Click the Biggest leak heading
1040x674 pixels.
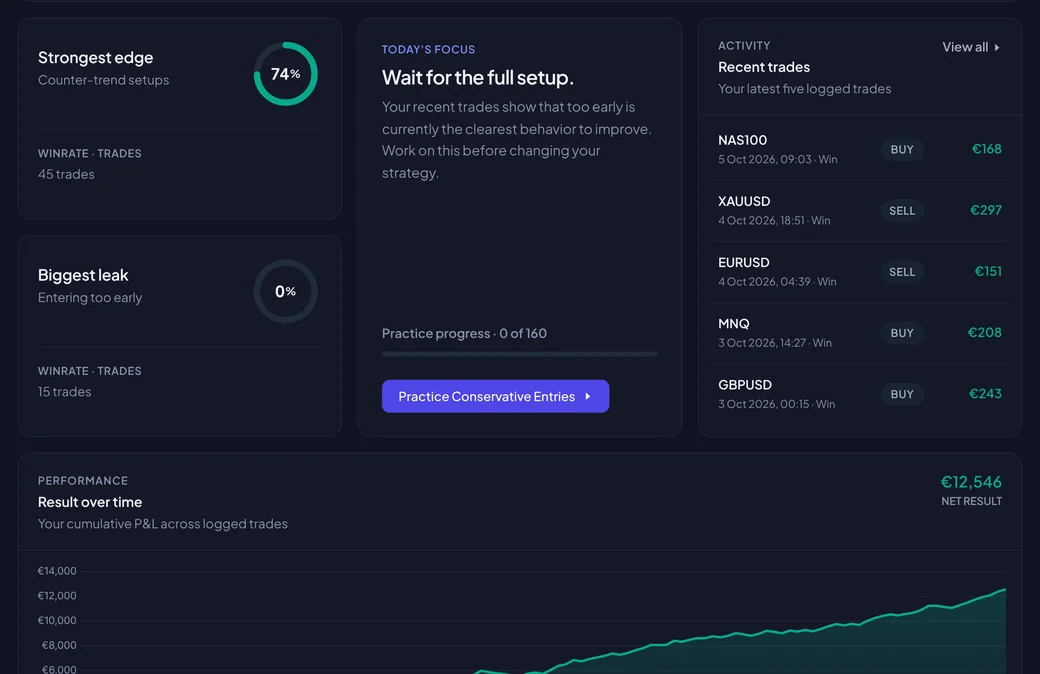(x=83, y=275)
